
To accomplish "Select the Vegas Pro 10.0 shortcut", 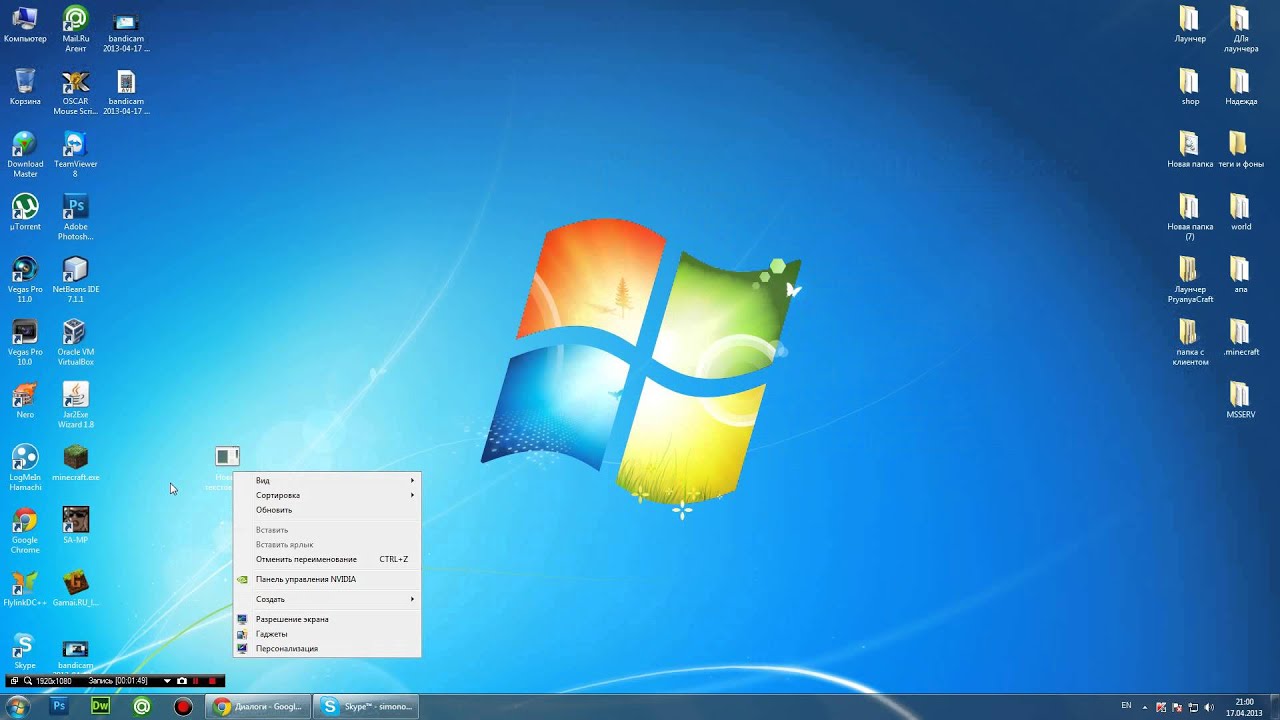I will 25,342.
